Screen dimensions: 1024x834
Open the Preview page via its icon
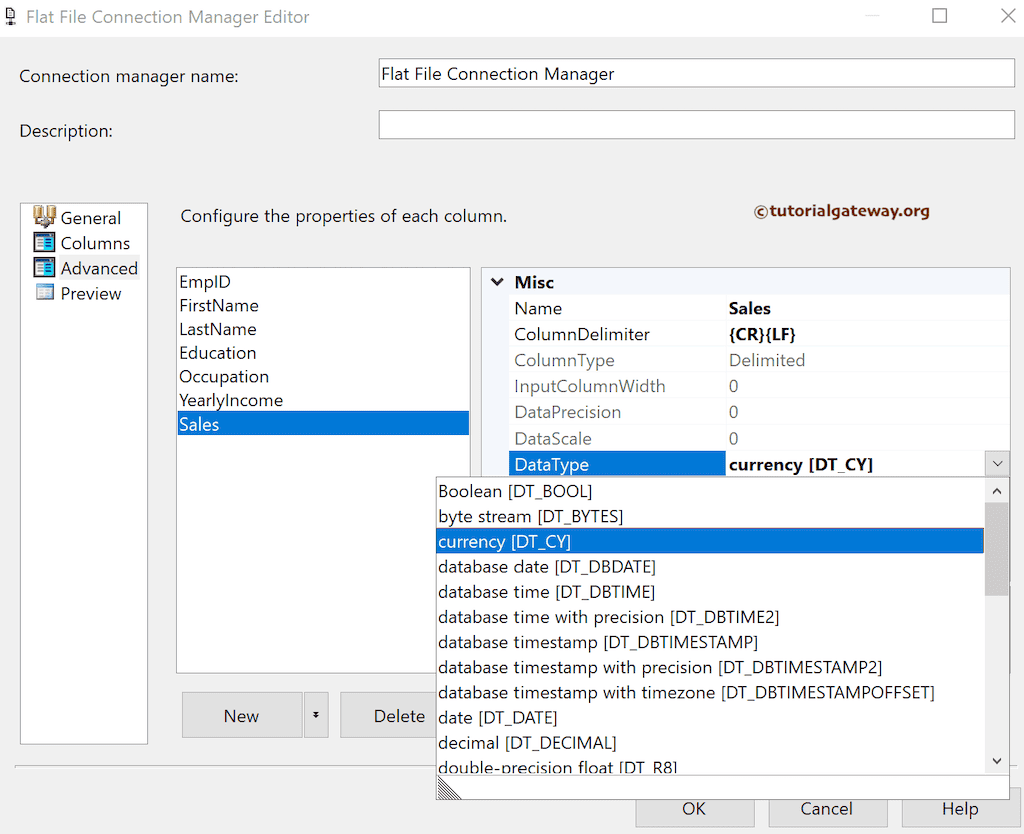tap(46, 292)
